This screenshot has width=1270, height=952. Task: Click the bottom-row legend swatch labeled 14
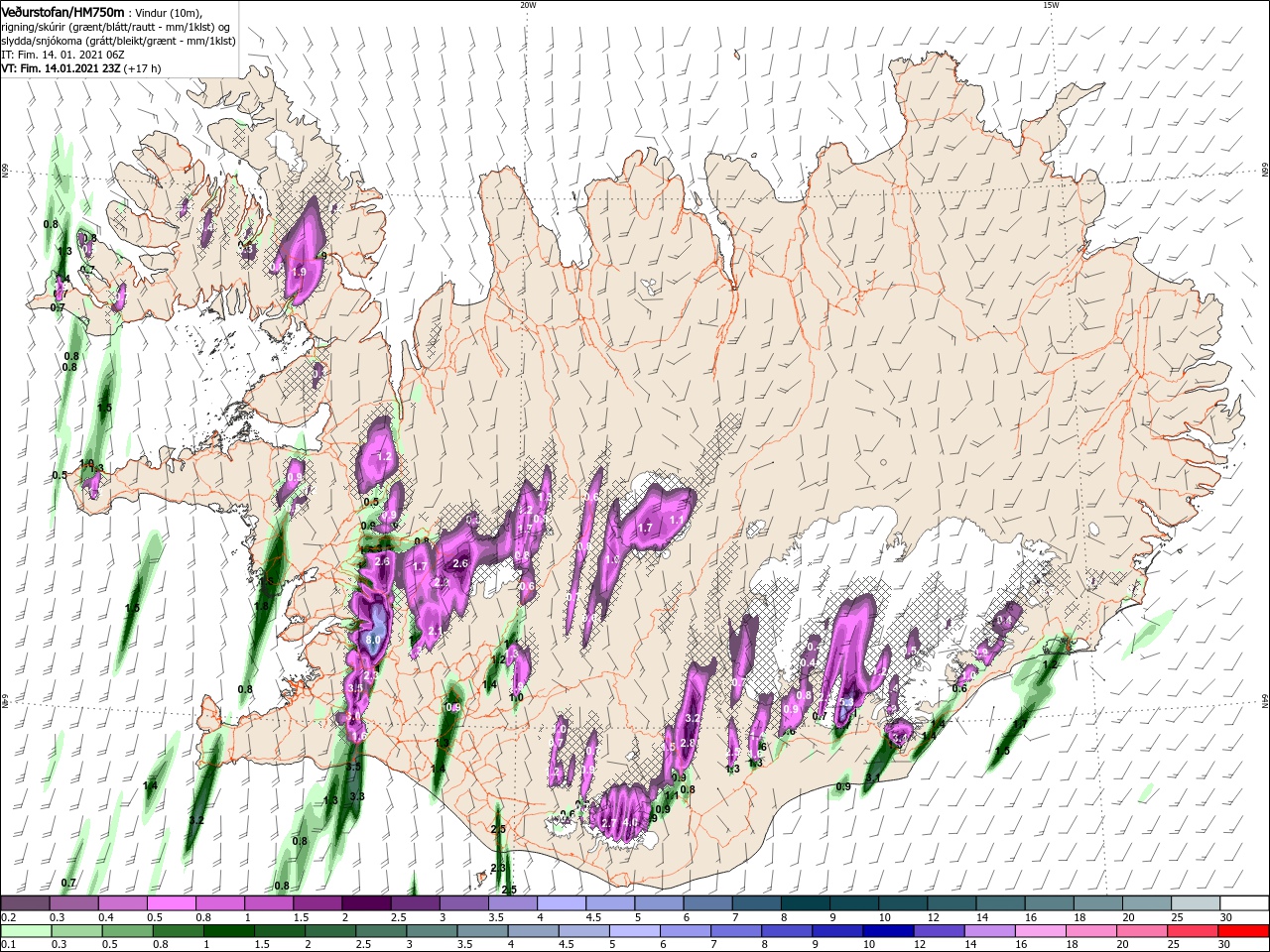(989, 931)
